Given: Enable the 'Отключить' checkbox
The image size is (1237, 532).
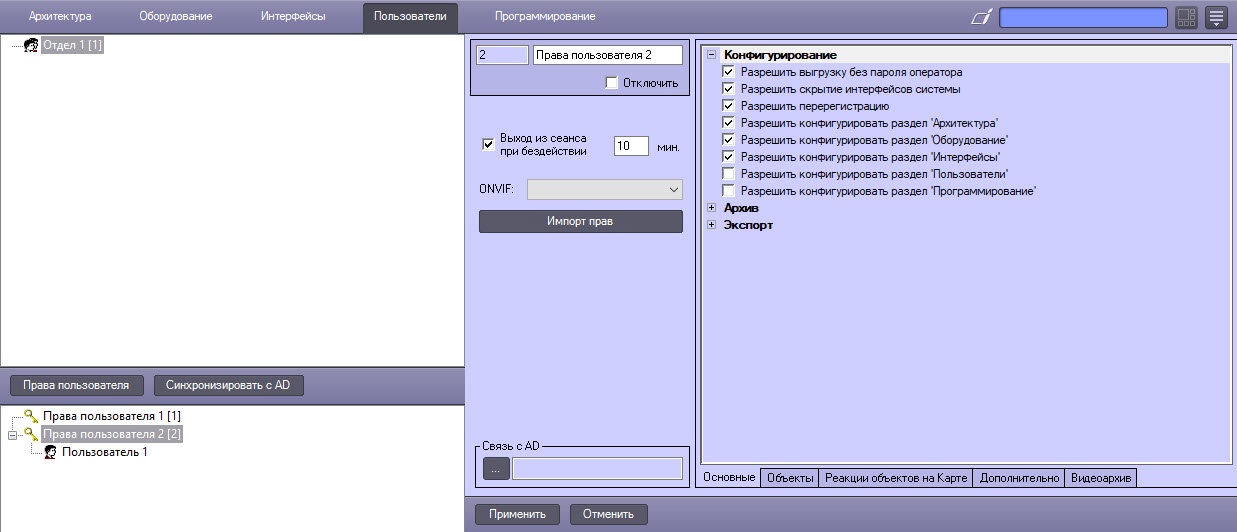Looking at the screenshot, I should 612,83.
